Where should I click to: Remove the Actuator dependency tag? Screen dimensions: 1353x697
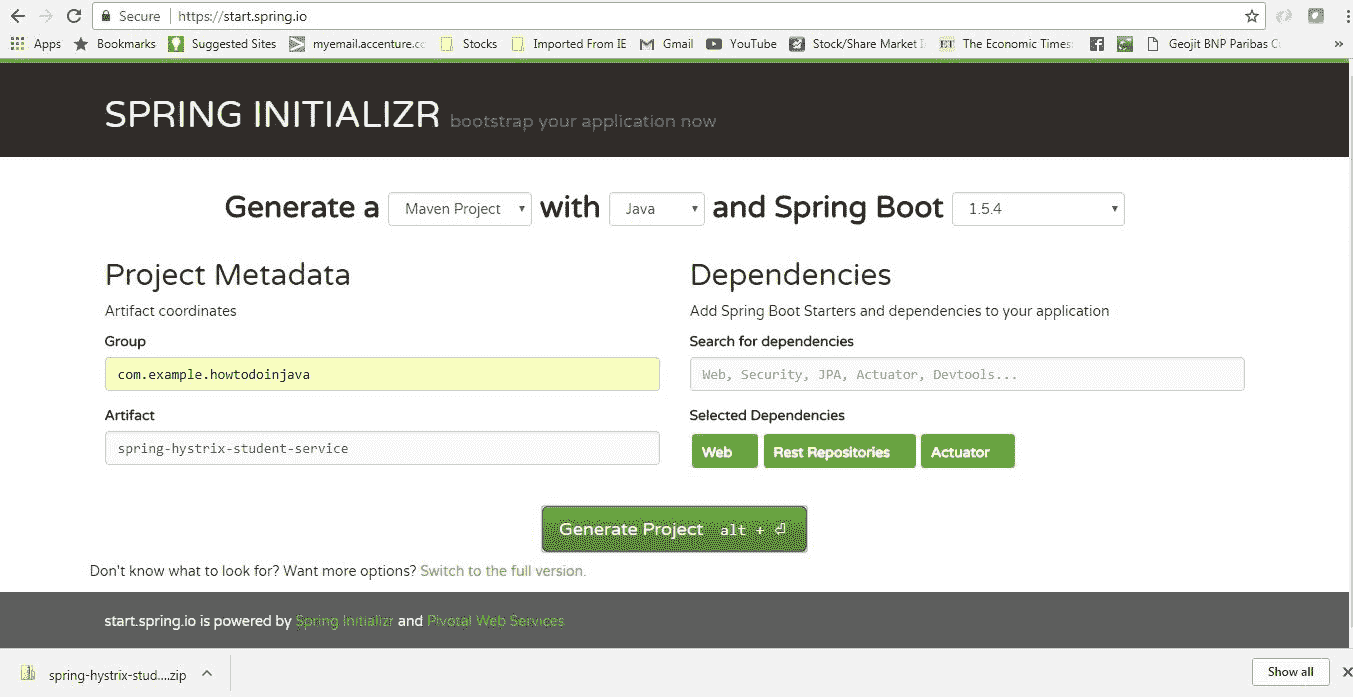pos(967,451)
